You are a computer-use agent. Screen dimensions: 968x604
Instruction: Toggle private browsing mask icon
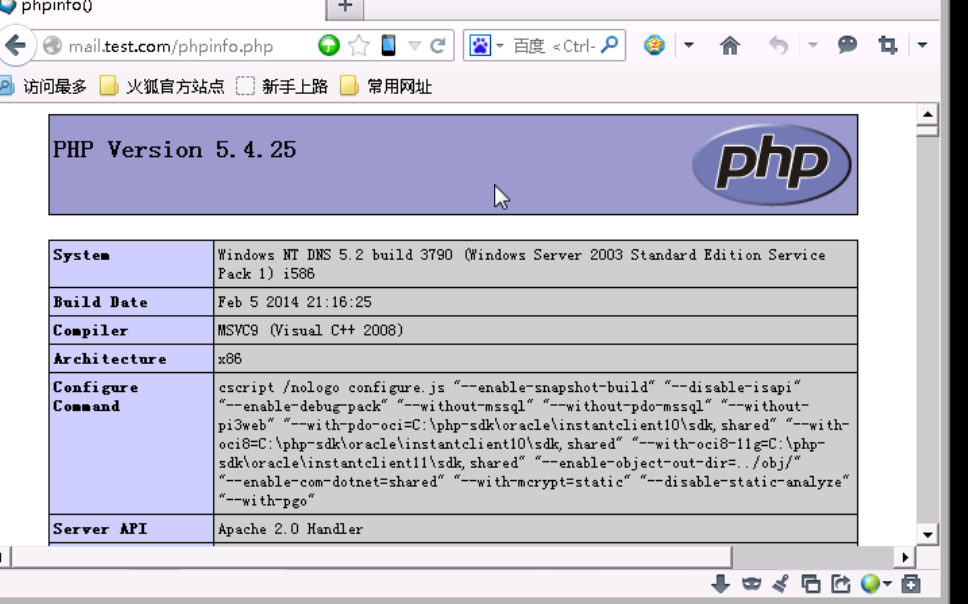point(751,584)
